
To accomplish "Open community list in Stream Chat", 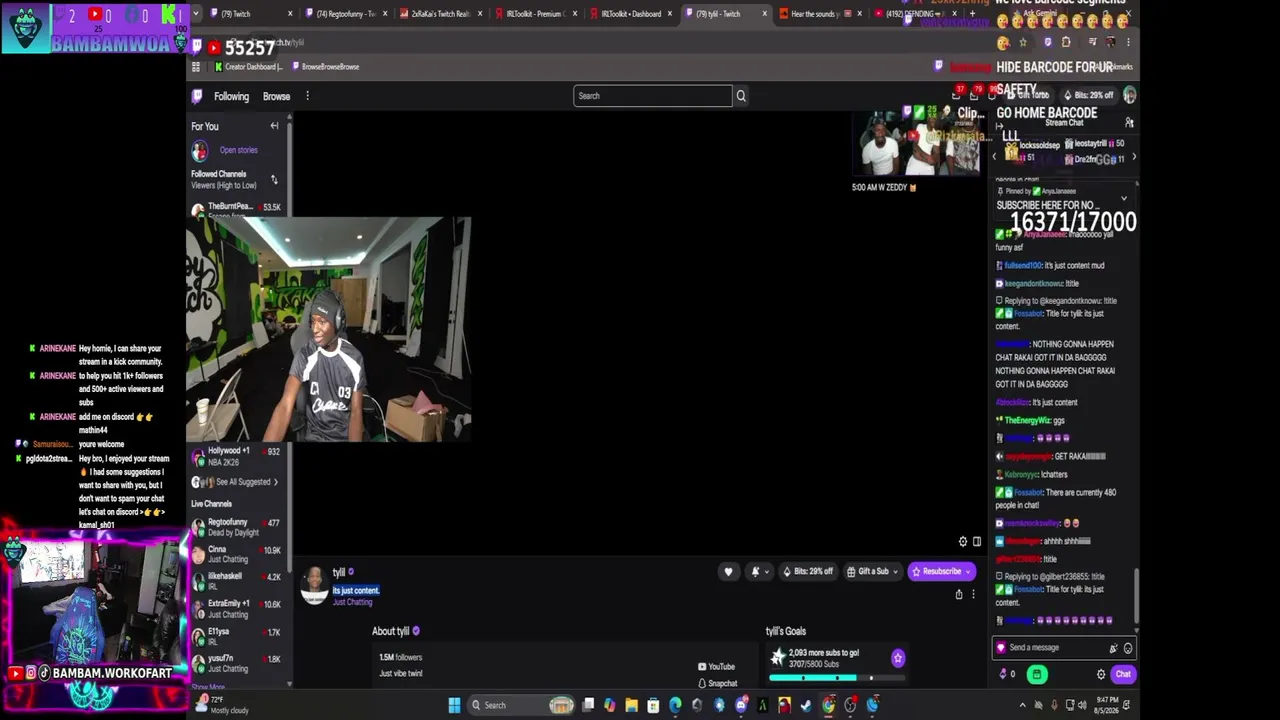I will tap(1129, 123).
